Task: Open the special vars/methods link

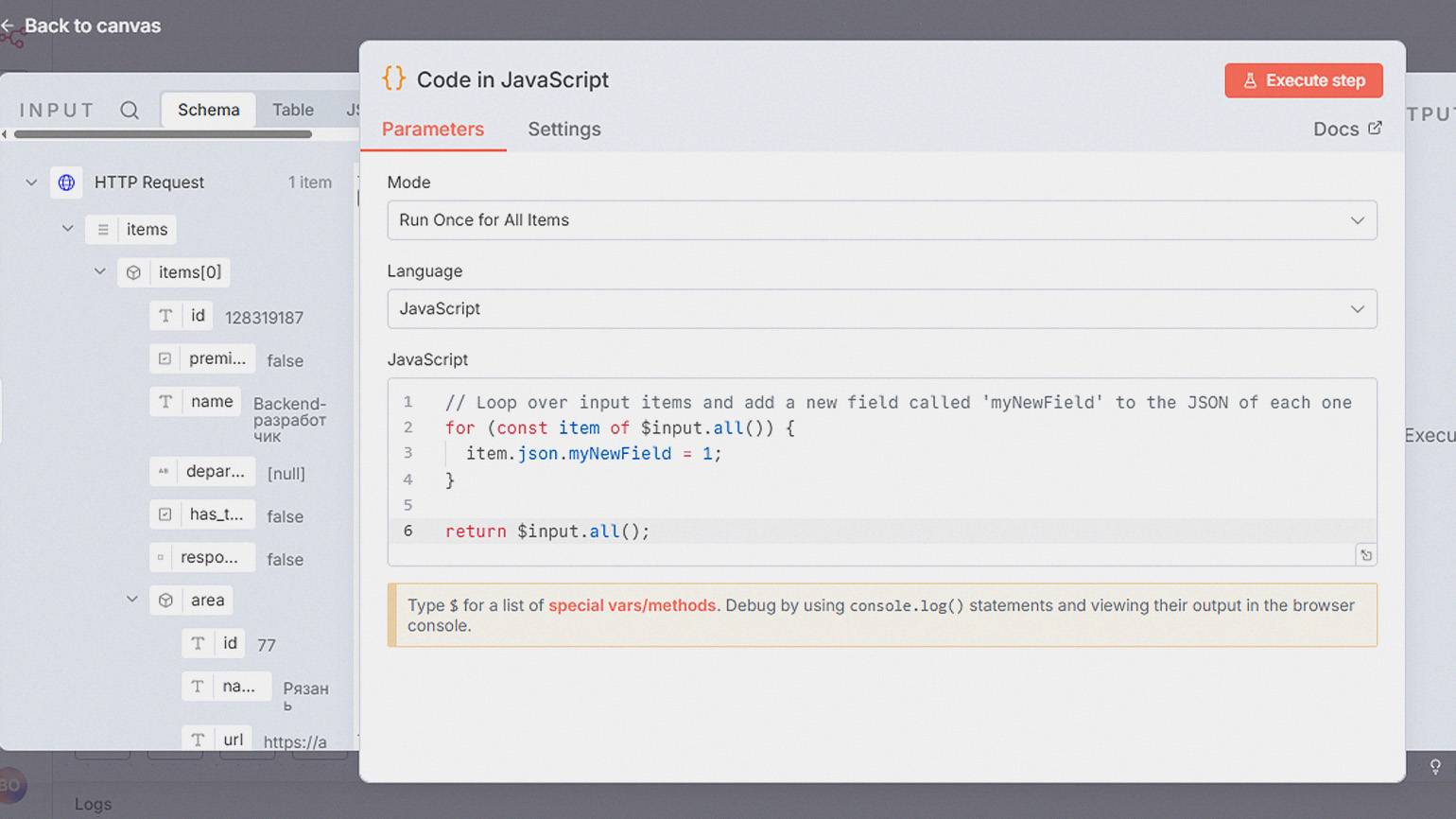Action: click(x=632, y=605)
